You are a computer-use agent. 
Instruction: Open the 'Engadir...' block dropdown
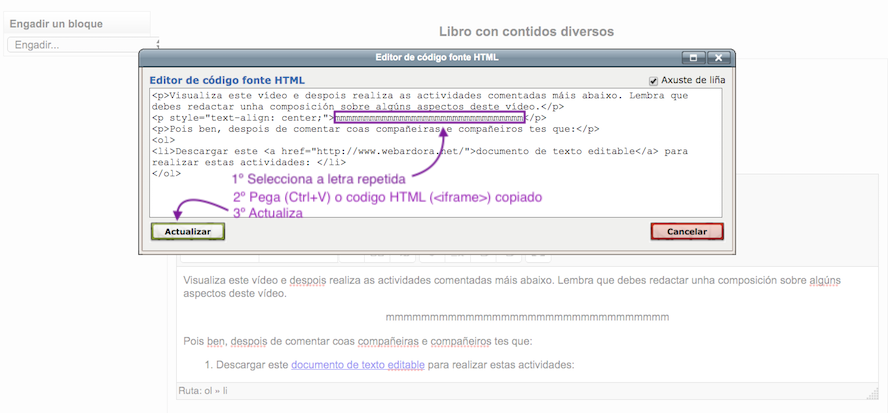click(82, 45)
